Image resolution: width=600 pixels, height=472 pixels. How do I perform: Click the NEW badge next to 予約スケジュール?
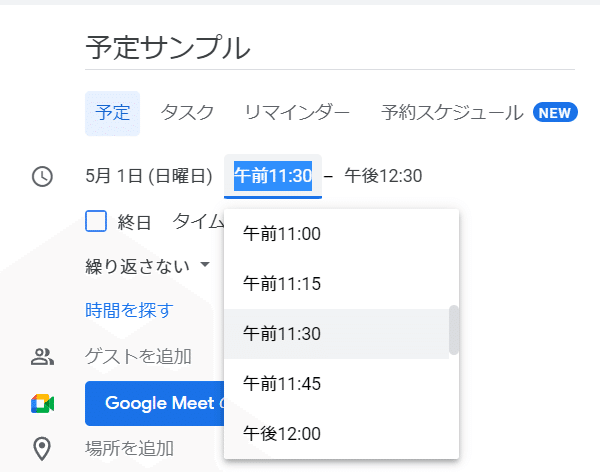[555, 113]
